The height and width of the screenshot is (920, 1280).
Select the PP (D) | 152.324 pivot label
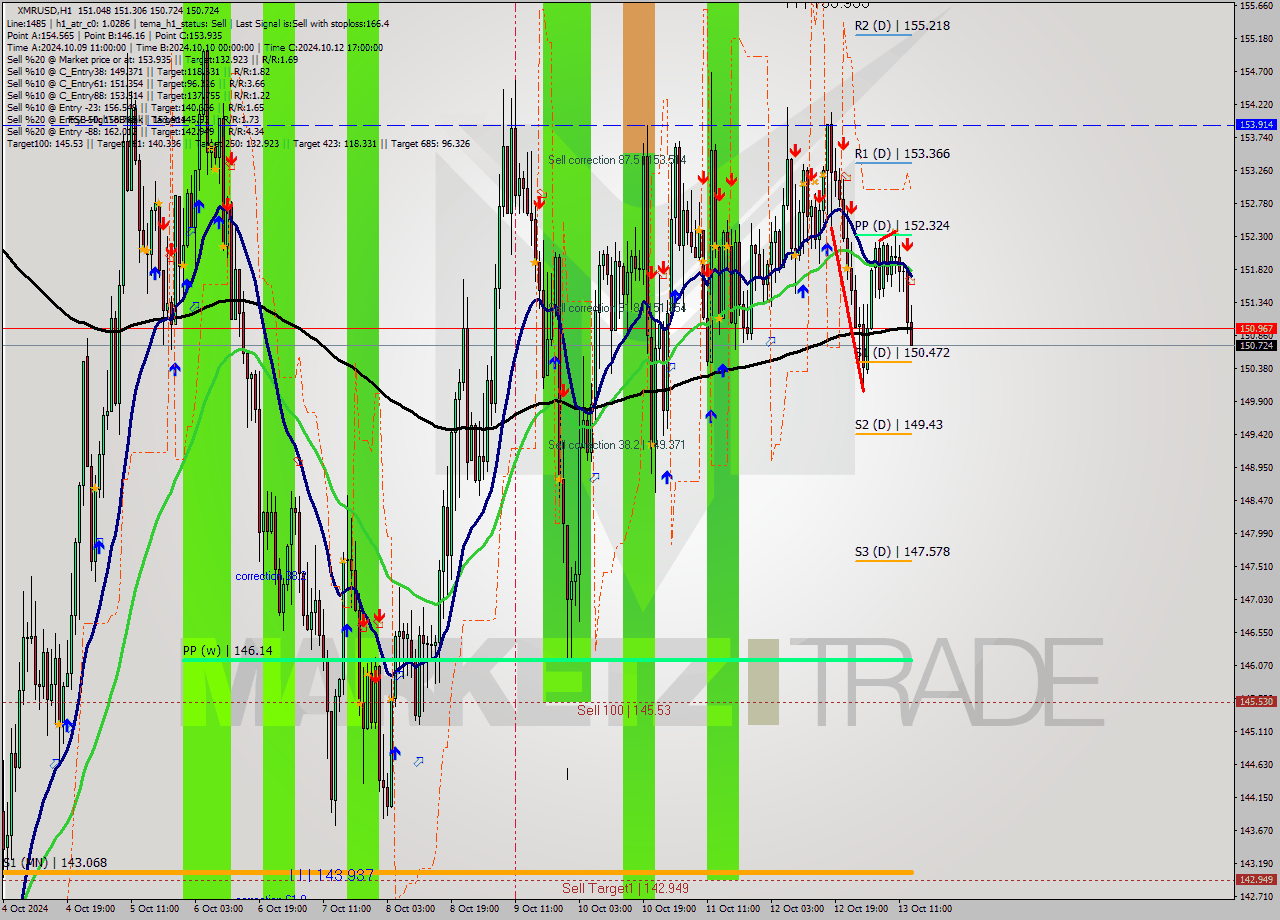[x=902, y=226]
